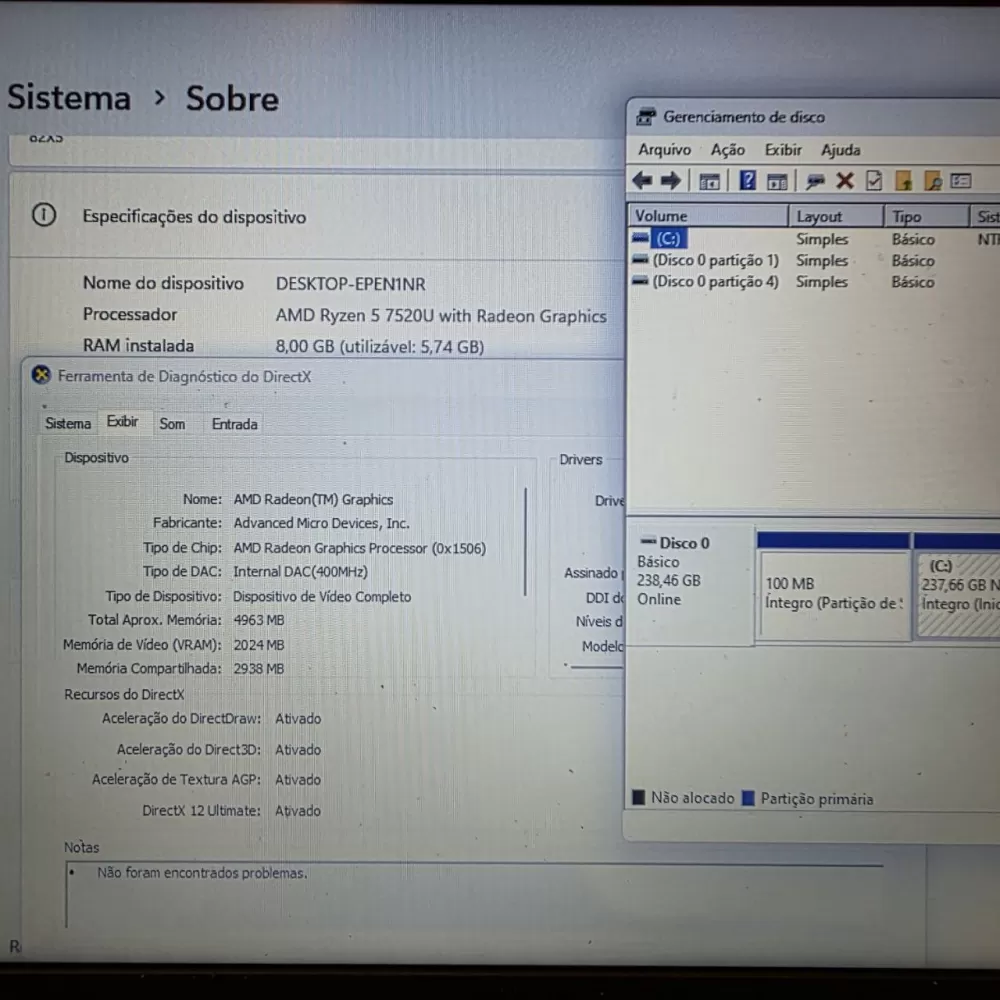The image size is (1000, 1000).
Task: Click the checkmark document properties icon
Action: (x=874, y=181)
